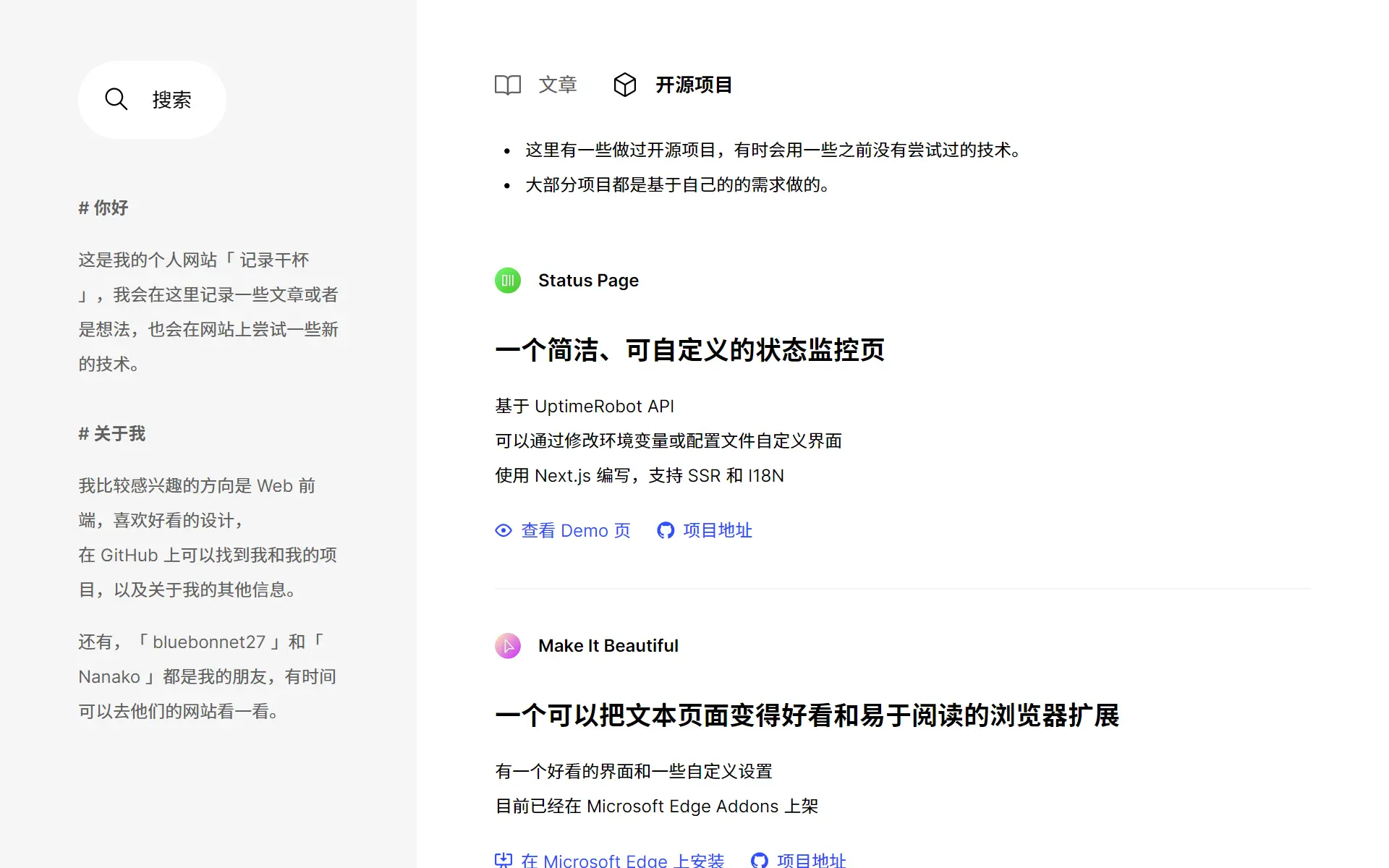The width and height of the screenshot is (1389, 868).
Task: Open the 查看 Demo 页 link
Action: [x=575, y=530]
